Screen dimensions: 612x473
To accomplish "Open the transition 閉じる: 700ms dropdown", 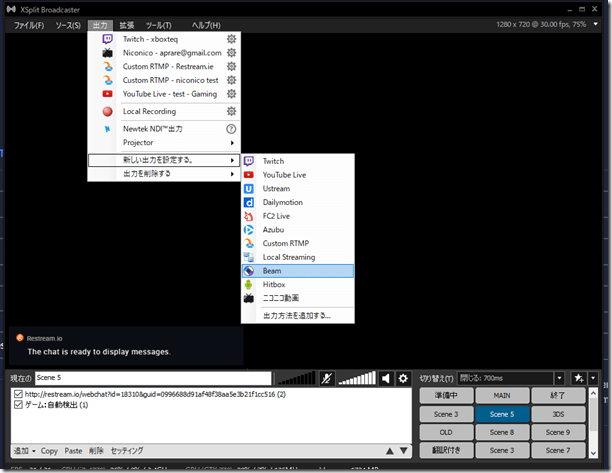I will [x=559, y=378].
